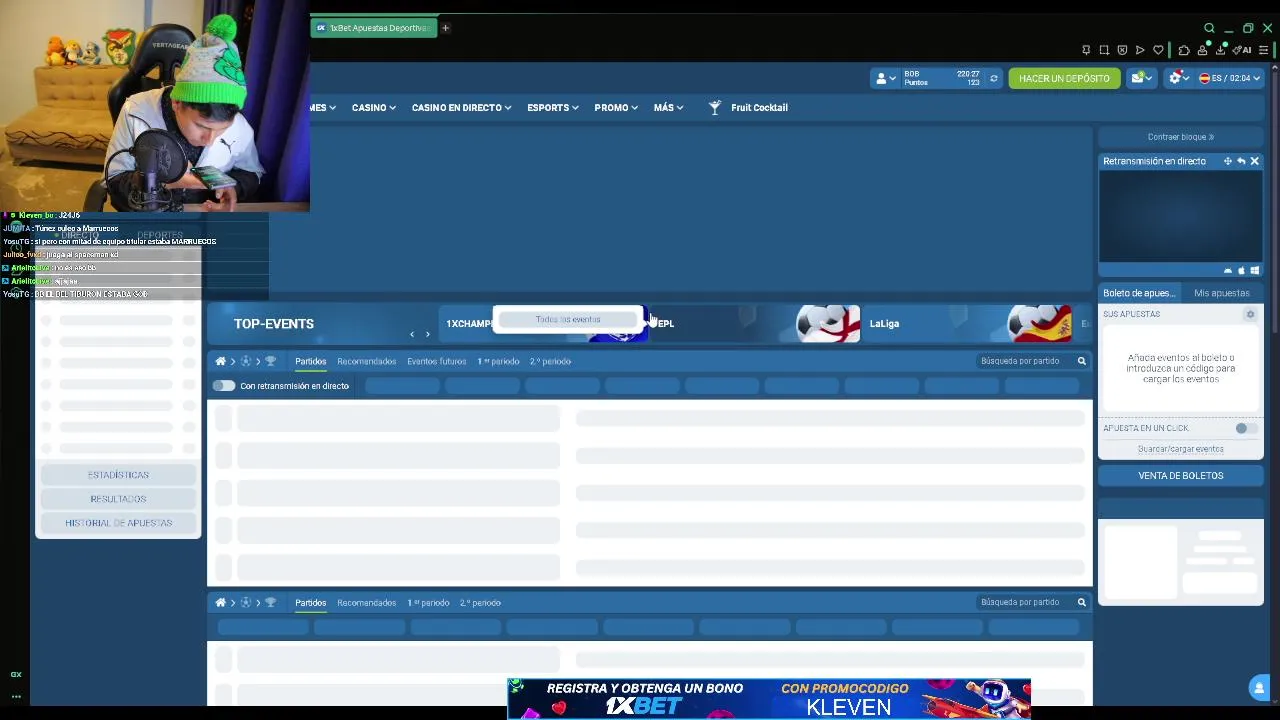Expand the Promo menu
The image size is (1280, 720).
click(616, 107)
